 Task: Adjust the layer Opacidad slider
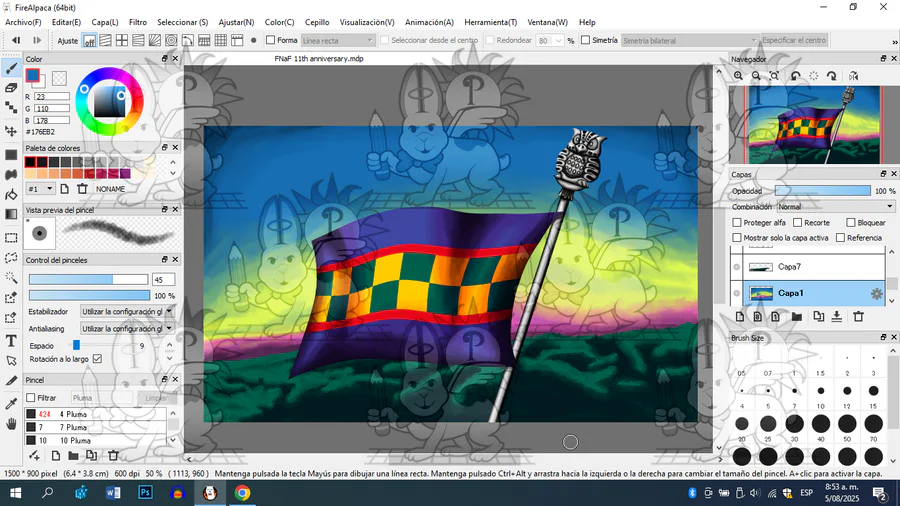coord(823,190)
